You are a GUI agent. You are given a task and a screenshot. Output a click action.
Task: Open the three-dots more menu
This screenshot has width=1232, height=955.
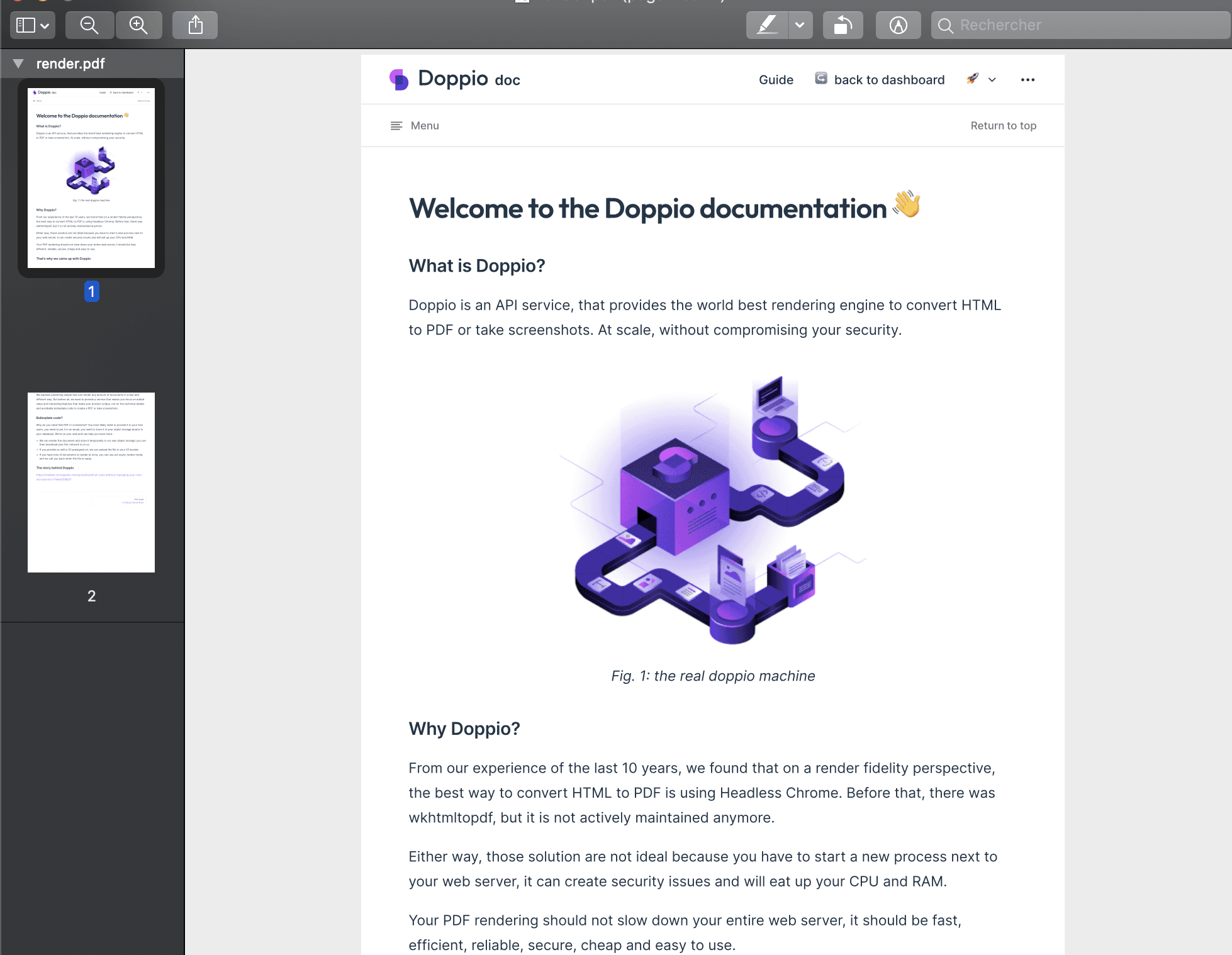click(x=1028, y=80)
